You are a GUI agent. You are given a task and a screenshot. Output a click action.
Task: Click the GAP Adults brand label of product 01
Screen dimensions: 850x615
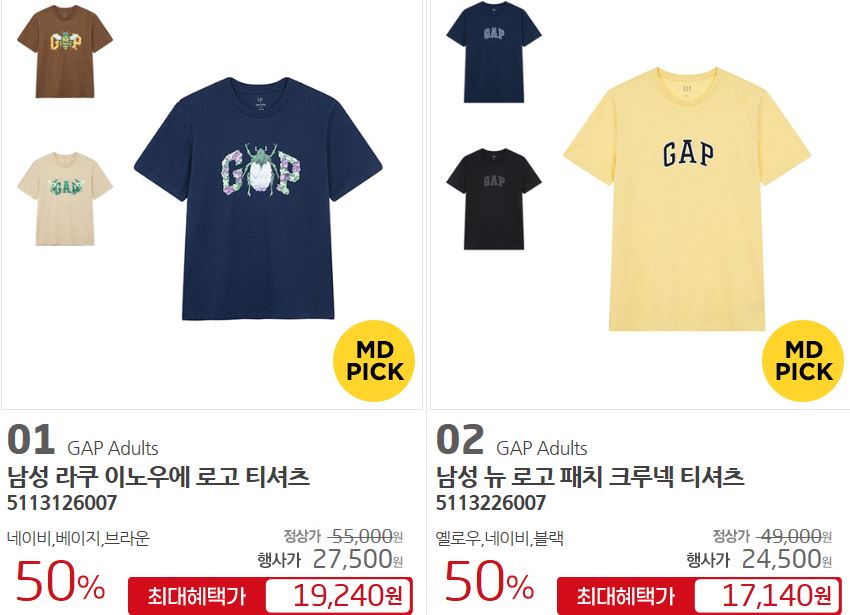point(113,449)
